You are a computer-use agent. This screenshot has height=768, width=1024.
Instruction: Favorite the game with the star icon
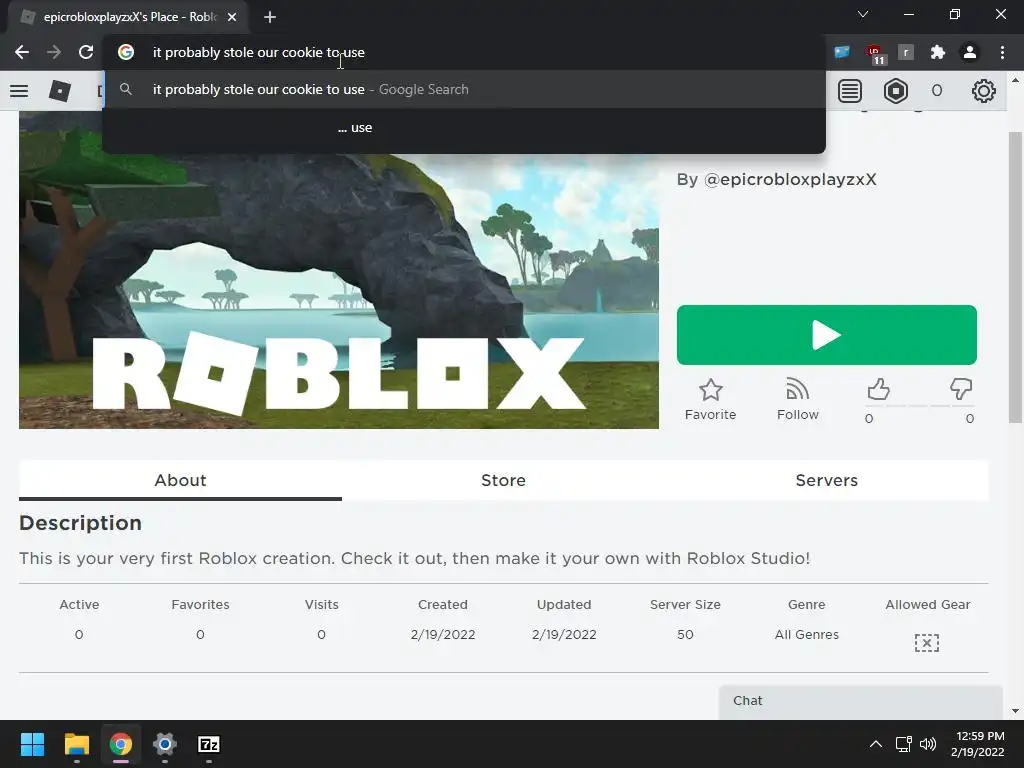tap(711, 400)
